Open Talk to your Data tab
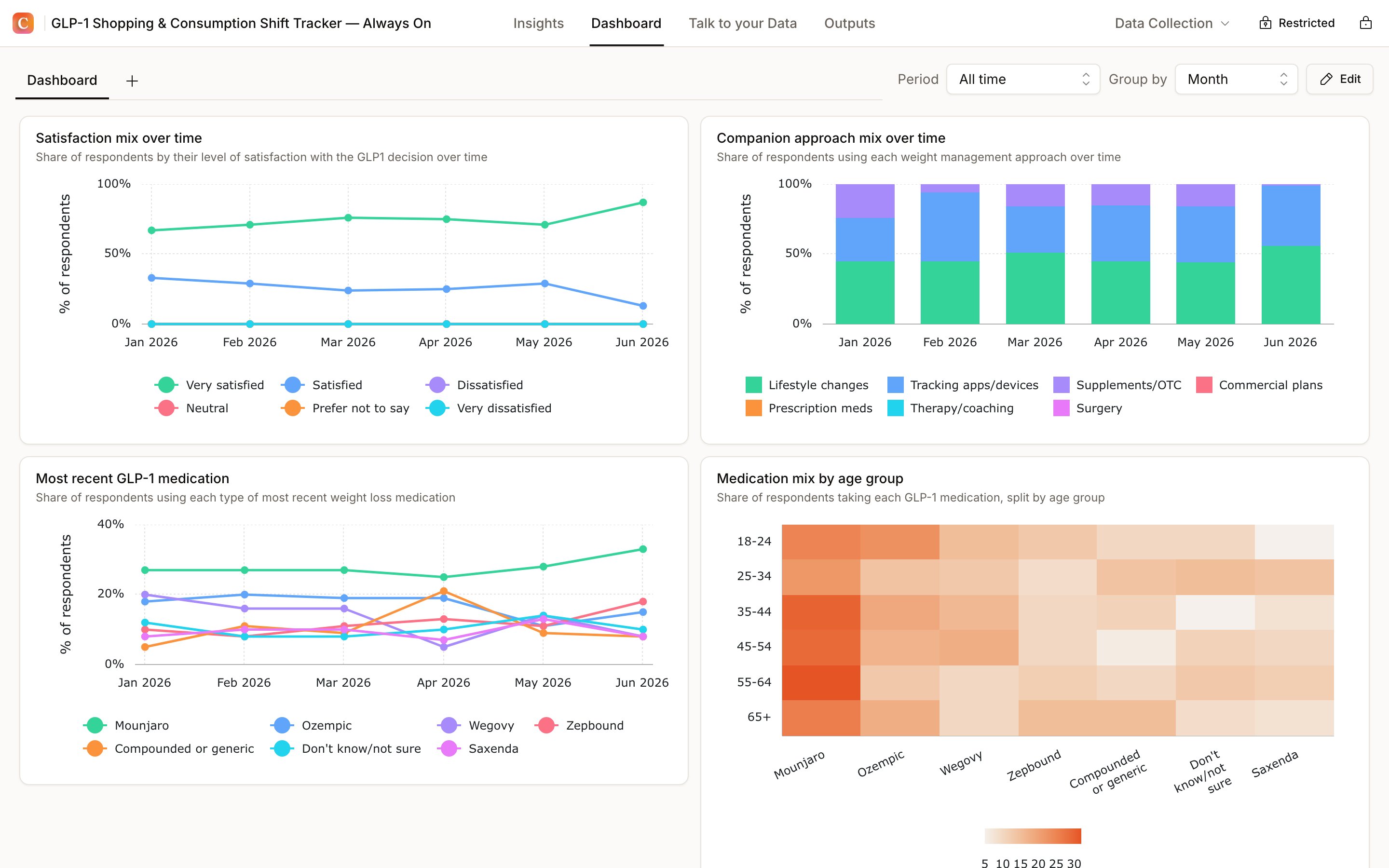1389x868 pixels. coord(743,24)
